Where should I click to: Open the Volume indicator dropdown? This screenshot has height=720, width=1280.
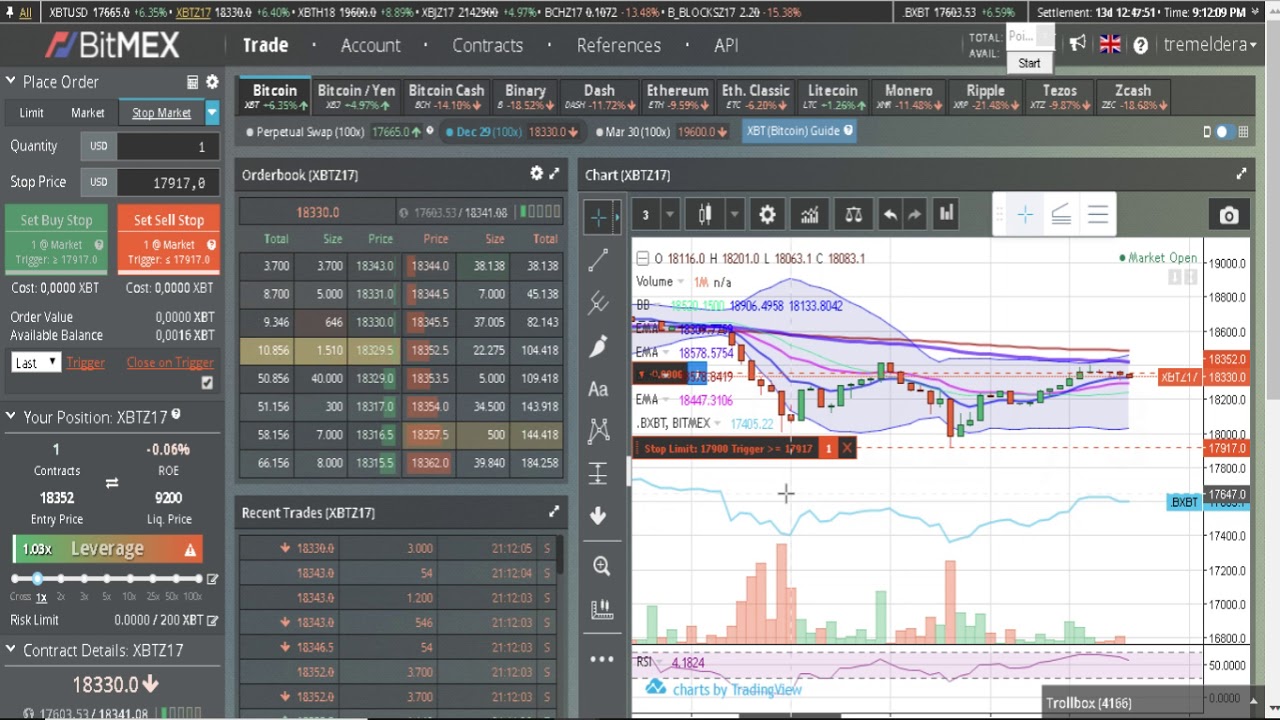point(680,282)
